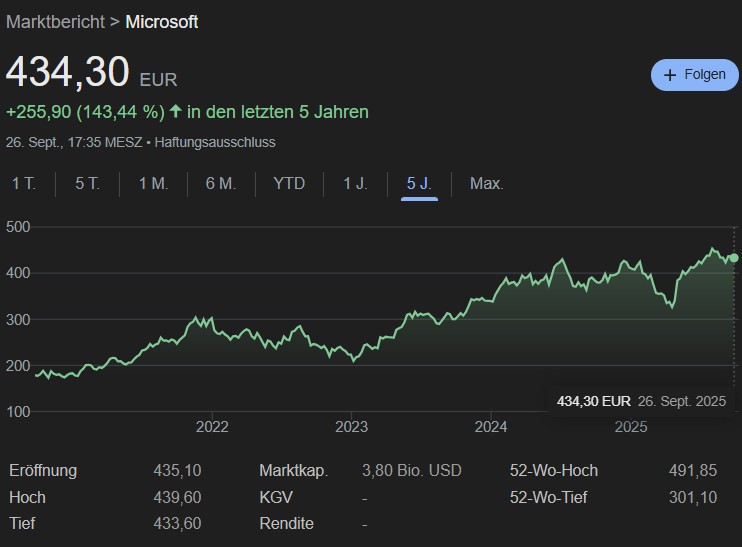This screenshot has width=742, height=547.
Task: Click the 500 y-axis label
Action: tap(18, 227)
